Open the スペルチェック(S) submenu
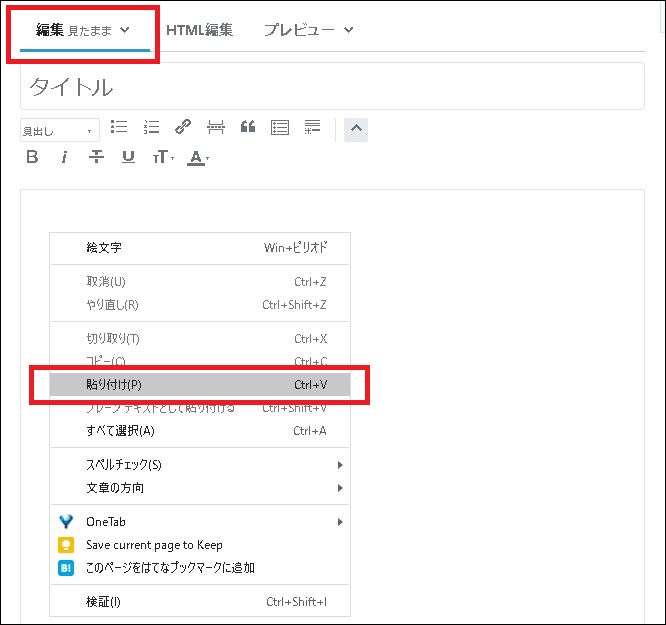This screenshot has width=666, height=625. pyautogui.click(x=200, y=465)
